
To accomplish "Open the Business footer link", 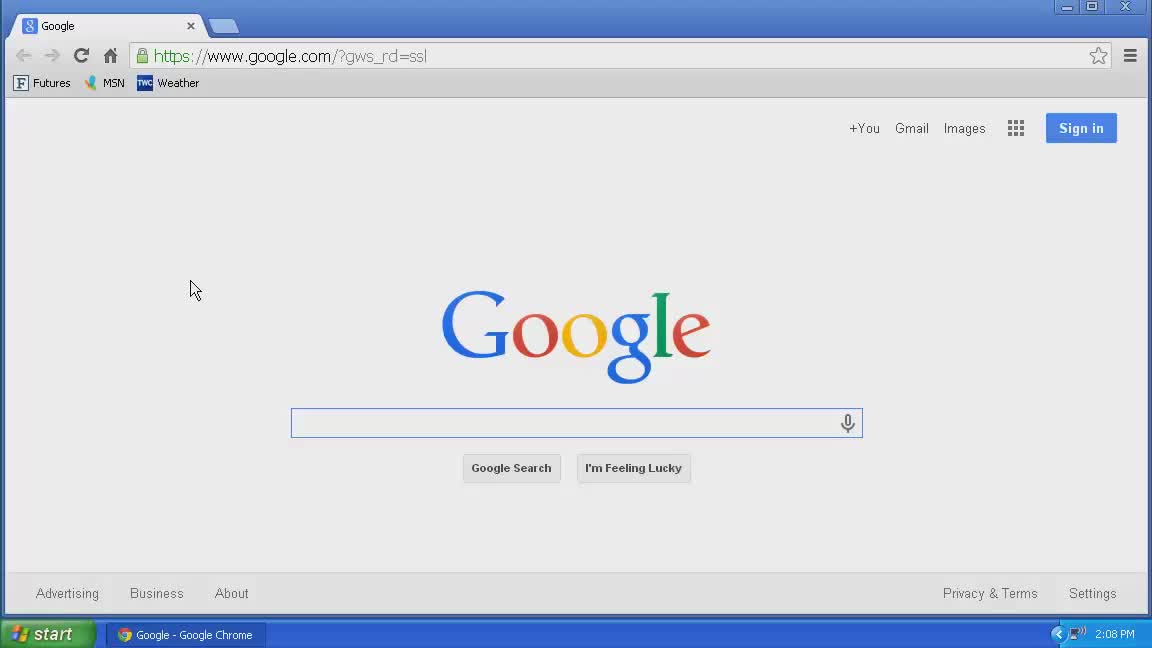I will tap(156, 594).
